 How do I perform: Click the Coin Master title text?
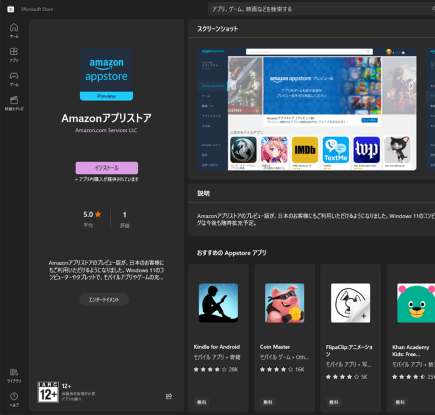coord(275,347)
